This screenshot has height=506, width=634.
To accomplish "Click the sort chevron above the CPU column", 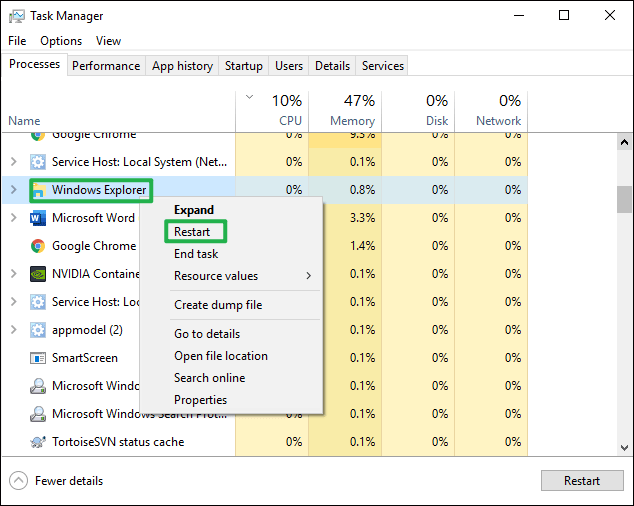I will 249,97.
